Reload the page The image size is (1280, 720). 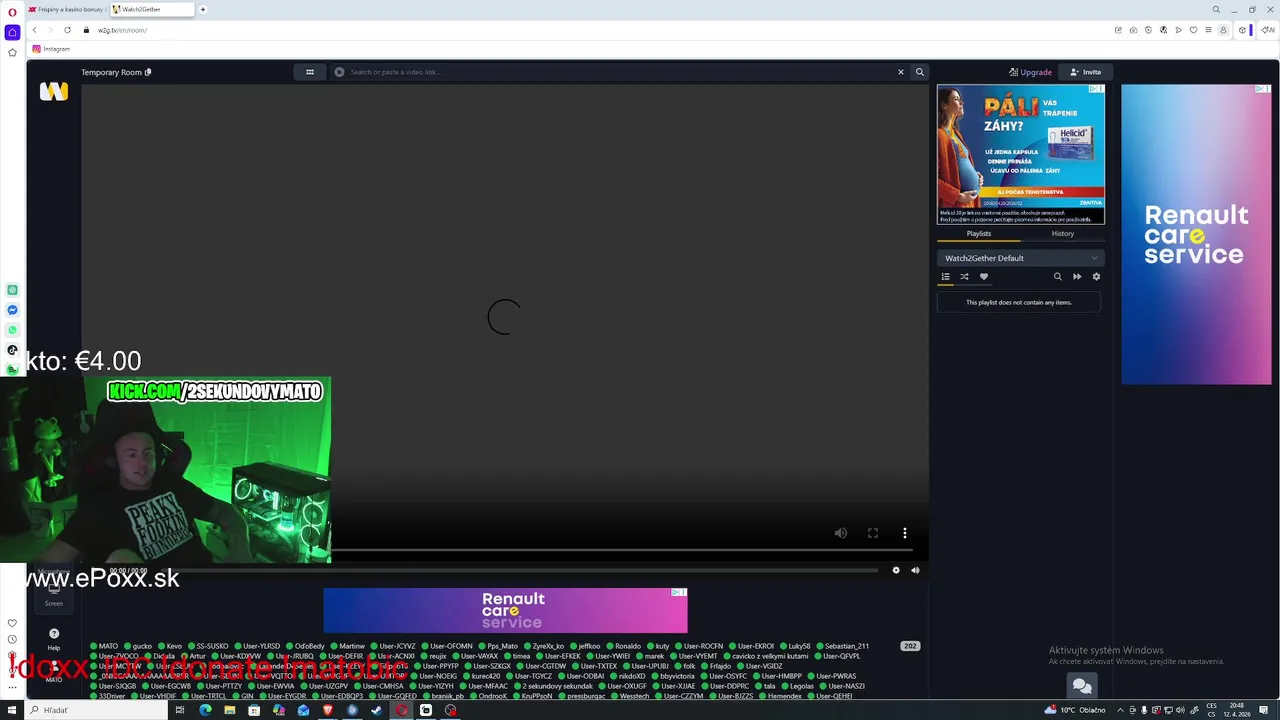point(67,30)
